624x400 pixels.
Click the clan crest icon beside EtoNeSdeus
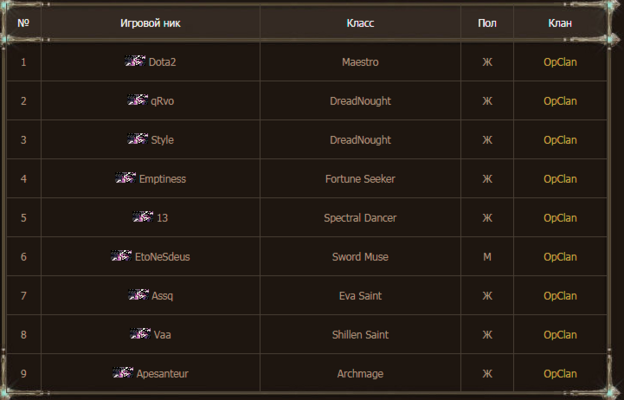[121, 256]
